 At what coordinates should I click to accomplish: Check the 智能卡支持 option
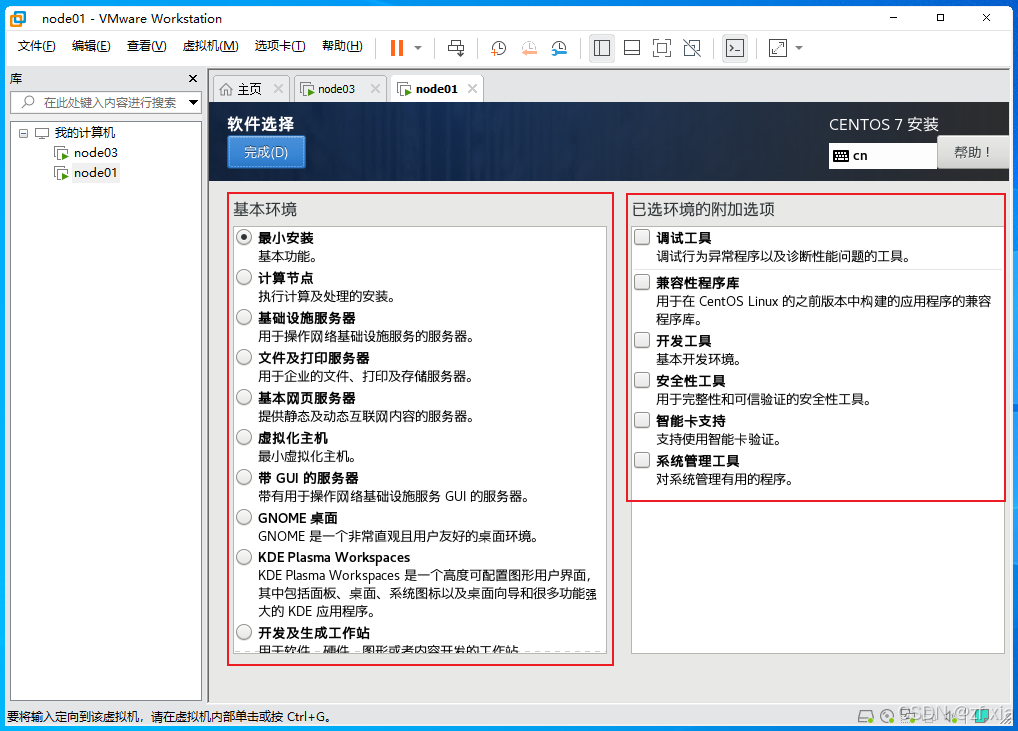pos(642,420)
